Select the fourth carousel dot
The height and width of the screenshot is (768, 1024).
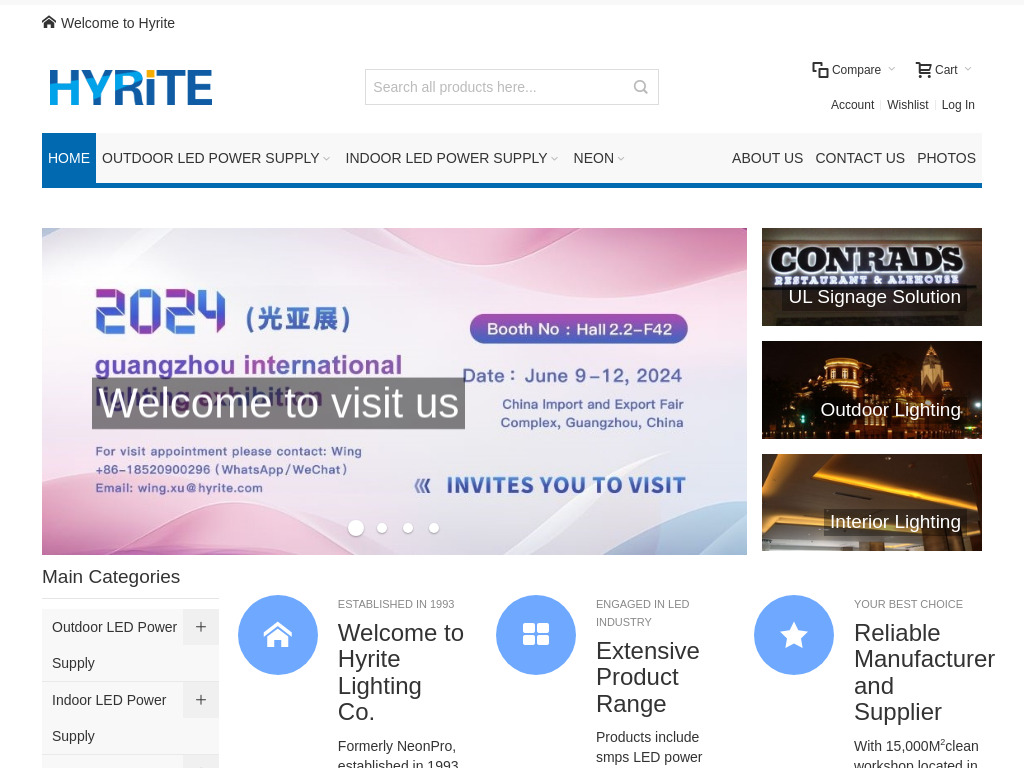434,528
